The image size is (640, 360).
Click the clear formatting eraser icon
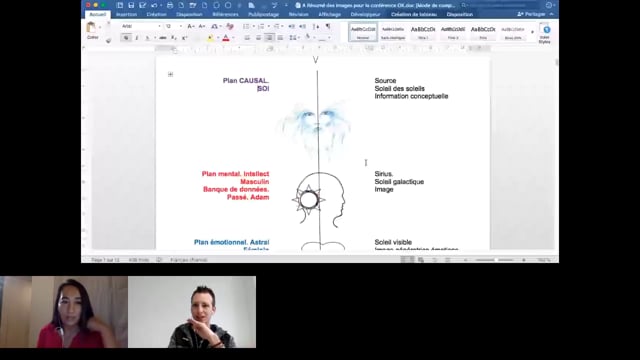coord(230,26)
